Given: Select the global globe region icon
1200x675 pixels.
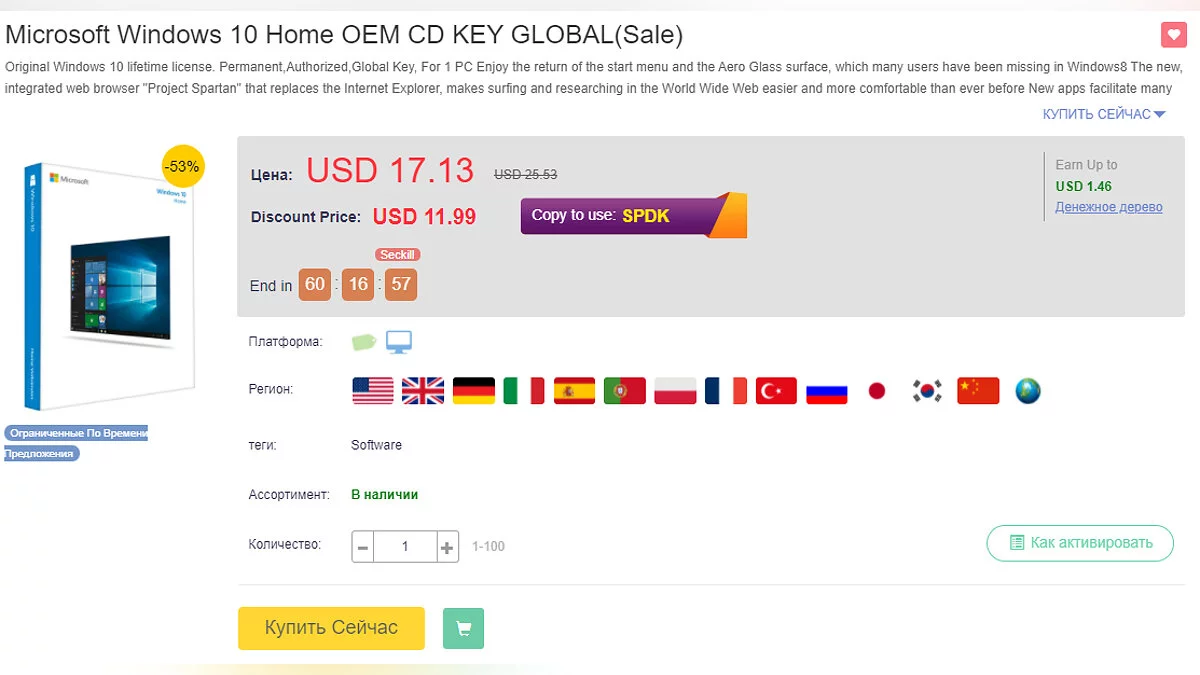Looking at the screenshot, I should tap(1028, 390).
